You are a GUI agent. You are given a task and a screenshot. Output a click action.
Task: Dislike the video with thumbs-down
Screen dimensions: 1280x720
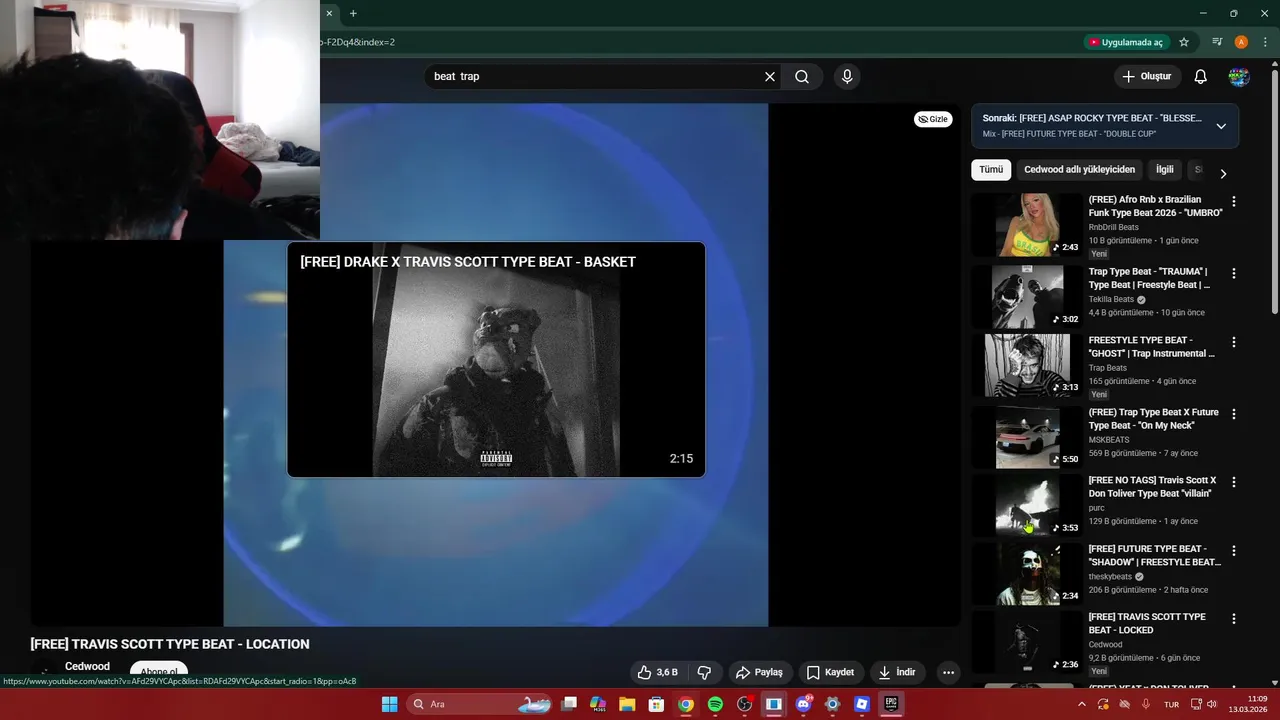[x=704, y=672]
